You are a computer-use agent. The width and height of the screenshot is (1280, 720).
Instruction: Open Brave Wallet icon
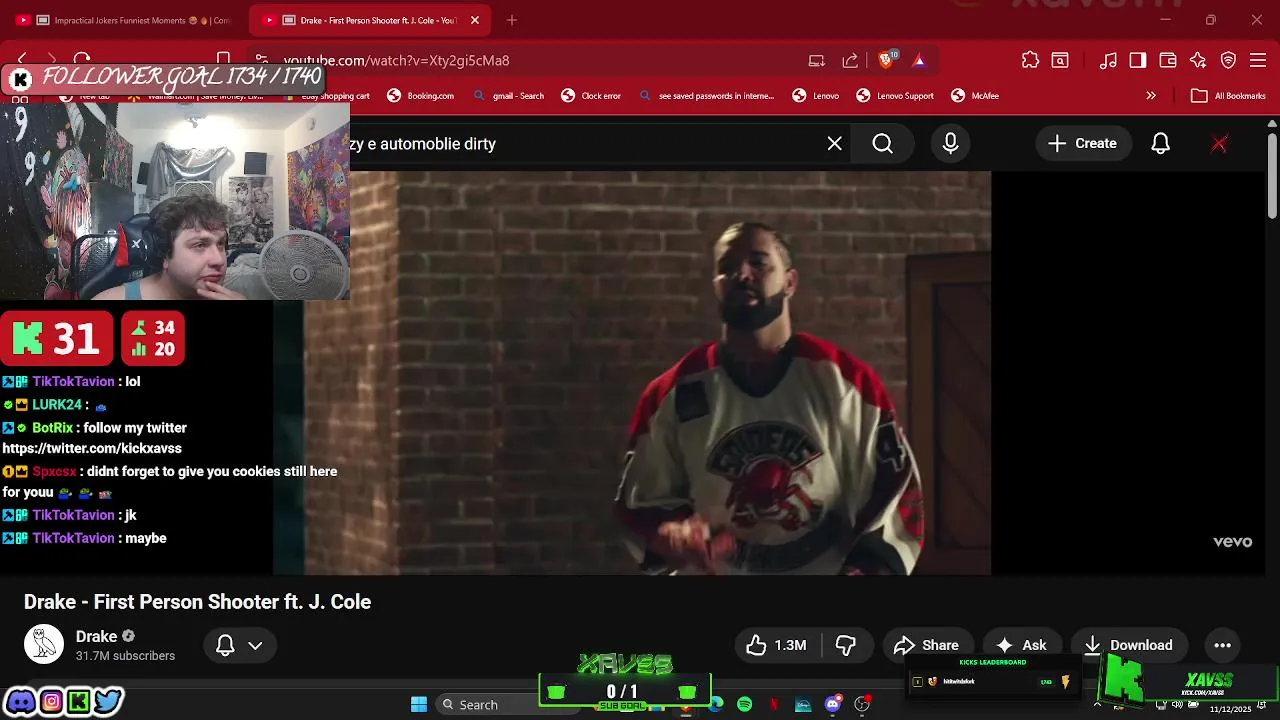click(x=1168, y=61)
